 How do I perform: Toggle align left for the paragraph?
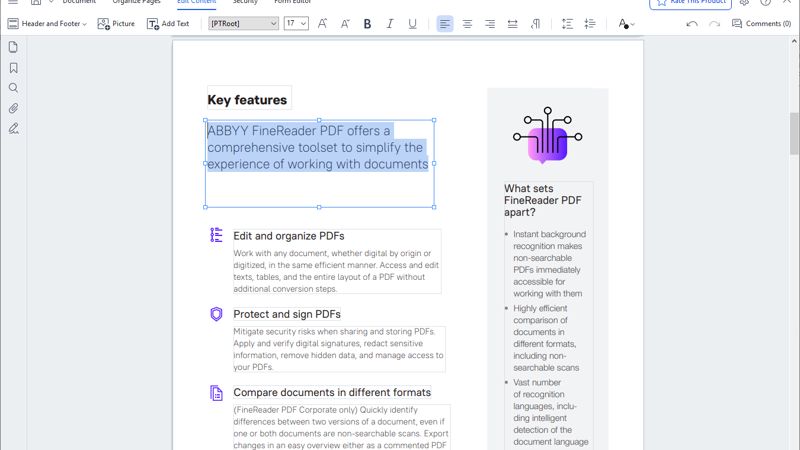pyautogui.click(x=445, y=23)
